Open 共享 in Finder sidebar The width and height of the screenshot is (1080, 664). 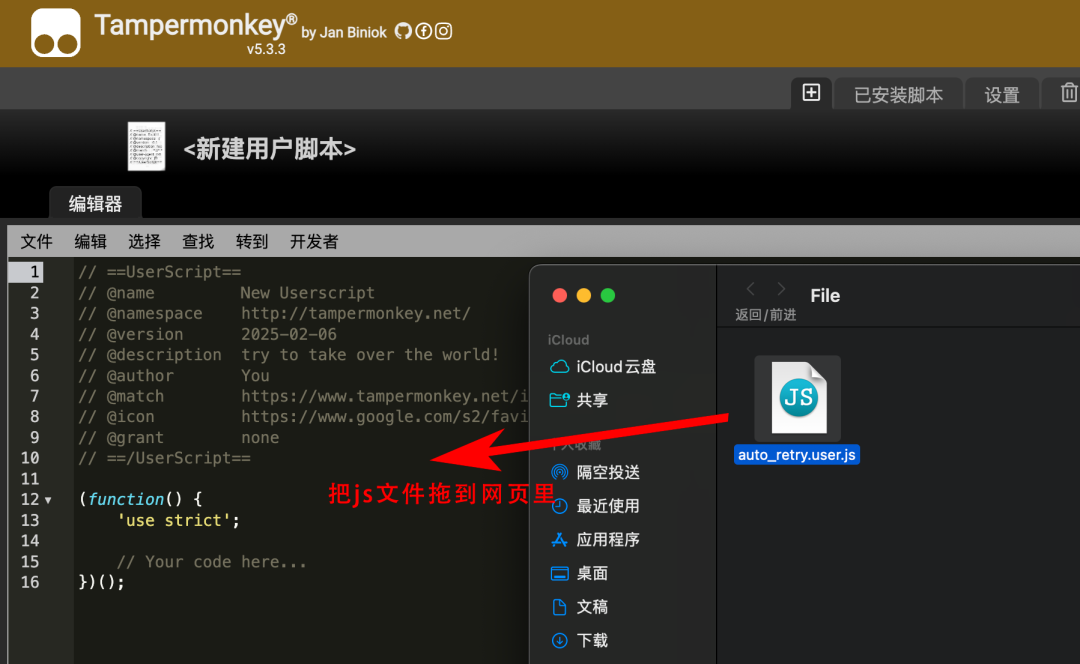[x=579, y=400]
